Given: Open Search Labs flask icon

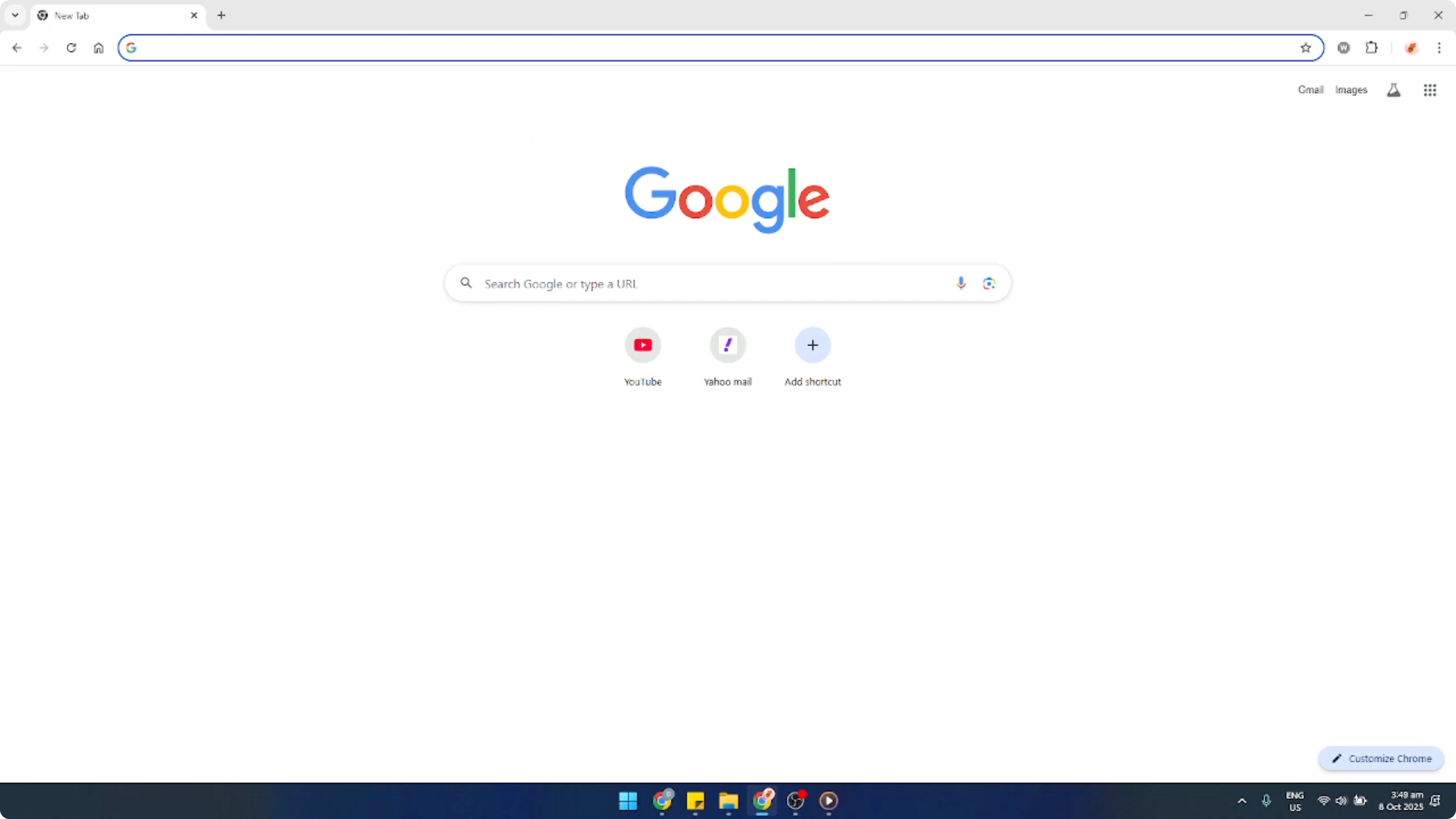Looking at the screenshot, I should coord(1394,90).
